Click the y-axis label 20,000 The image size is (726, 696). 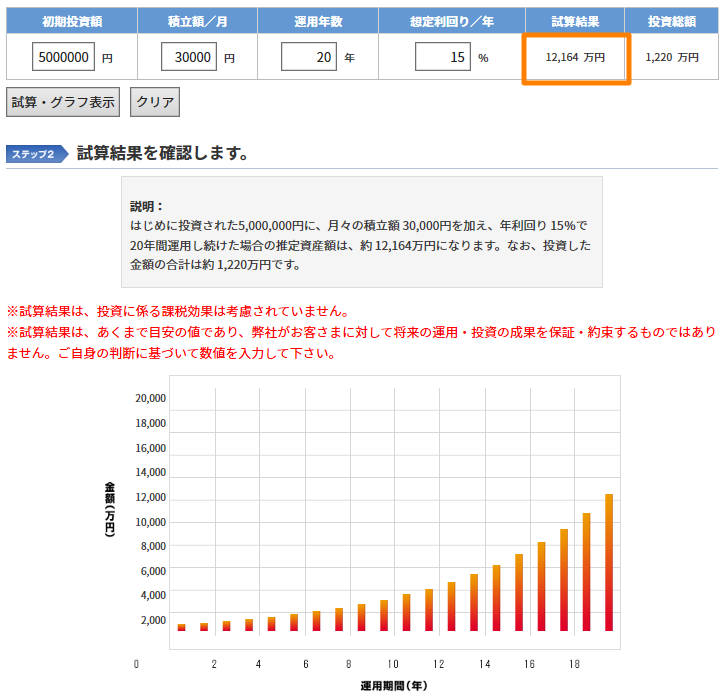[150, 398]
